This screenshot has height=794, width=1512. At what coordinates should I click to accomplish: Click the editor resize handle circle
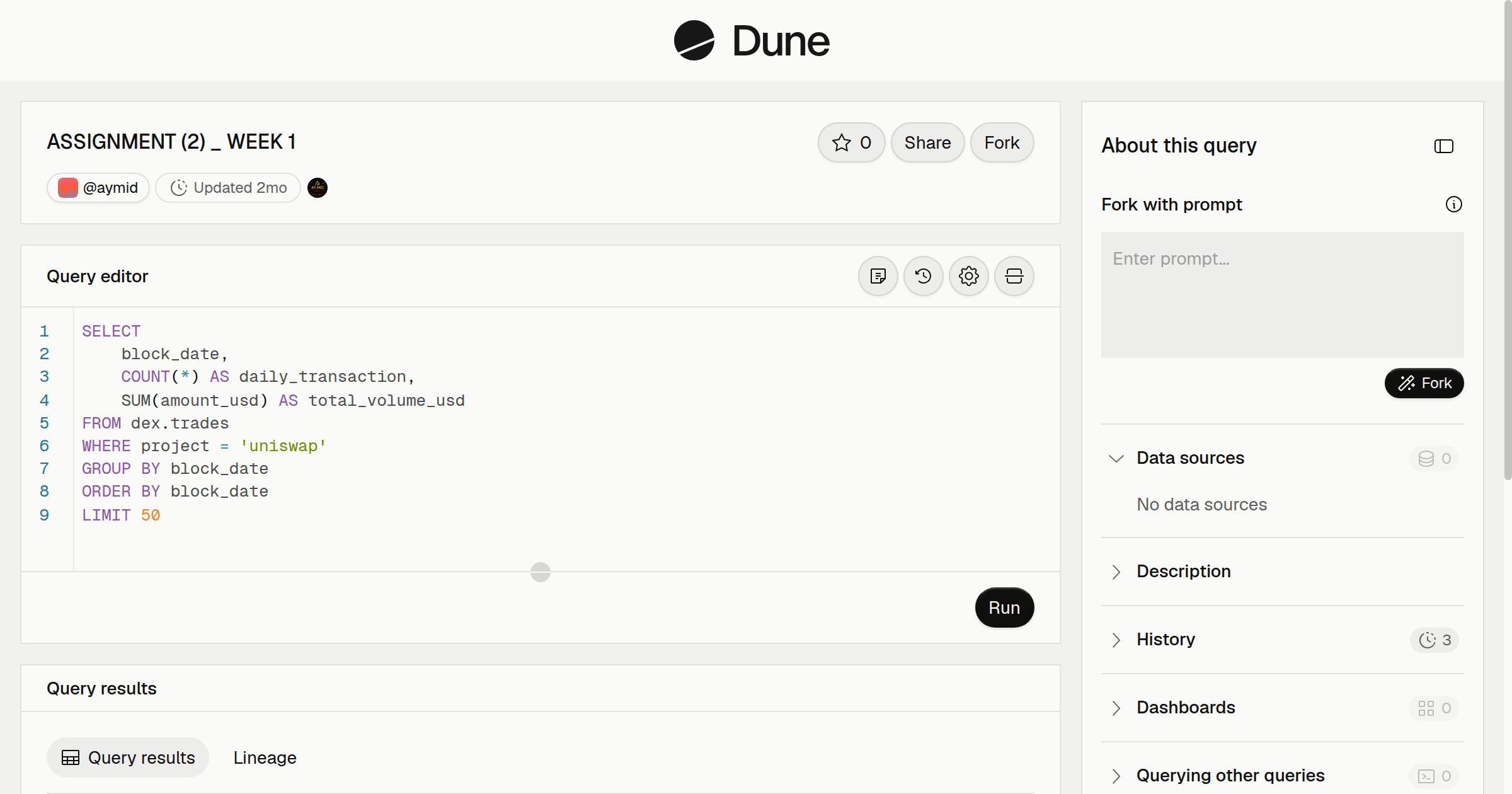click(540, 572)
